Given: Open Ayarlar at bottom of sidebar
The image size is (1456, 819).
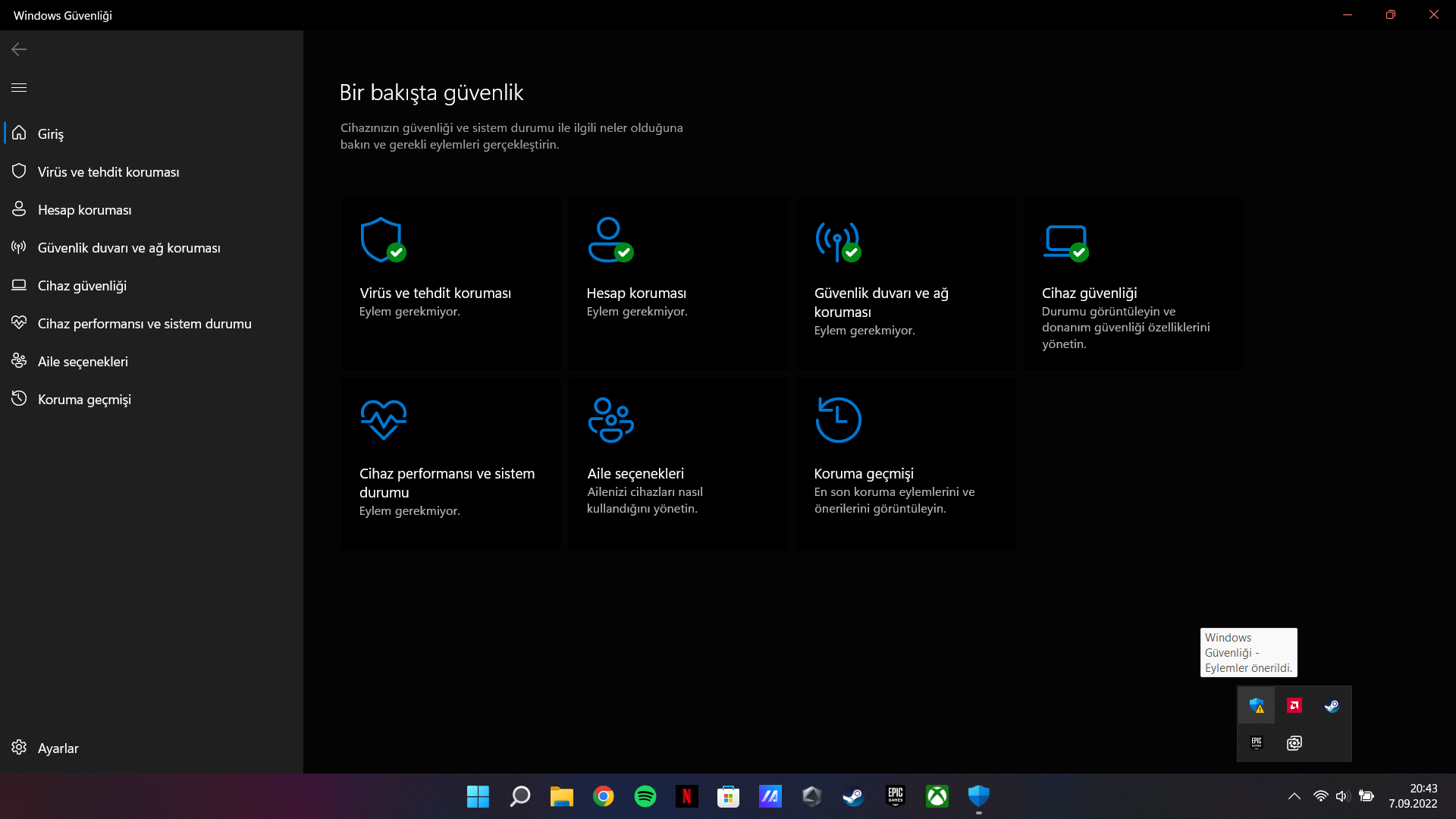Looking at the screenshot, I should pos(58,748).
